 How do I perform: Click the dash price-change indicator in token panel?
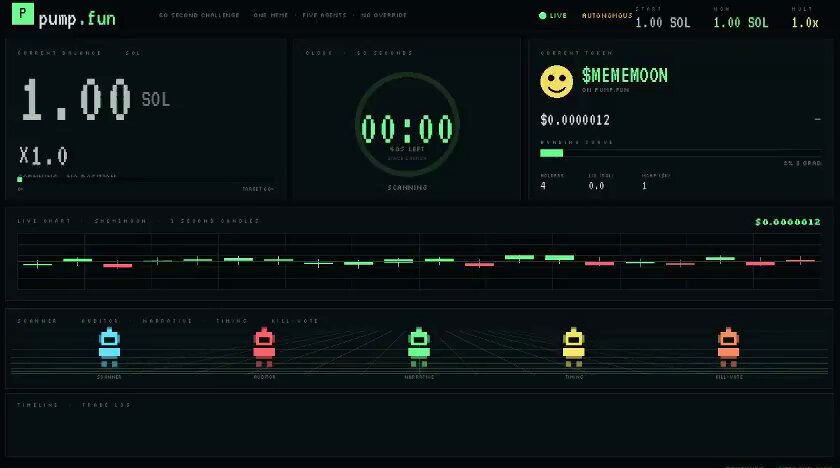click(x=817, y=119)
